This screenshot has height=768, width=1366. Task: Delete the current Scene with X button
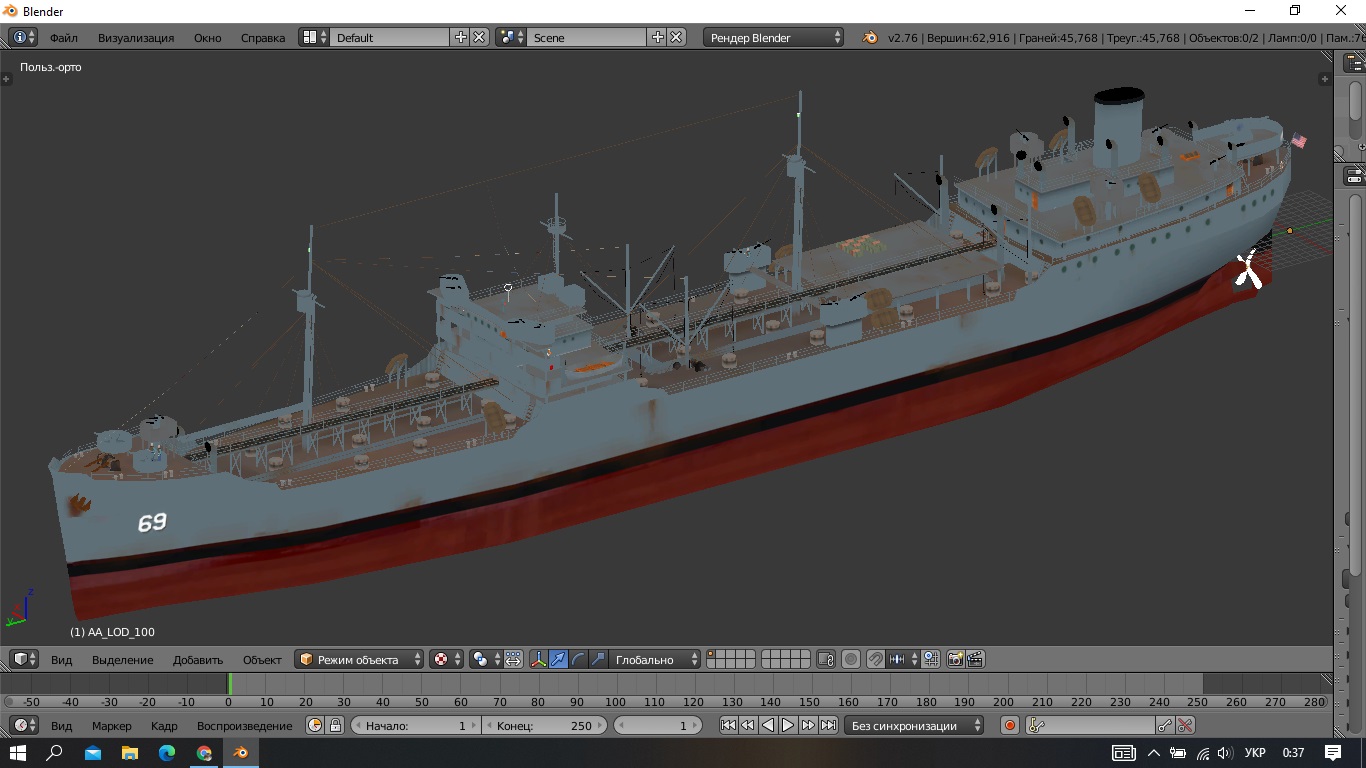coord(677,37)
